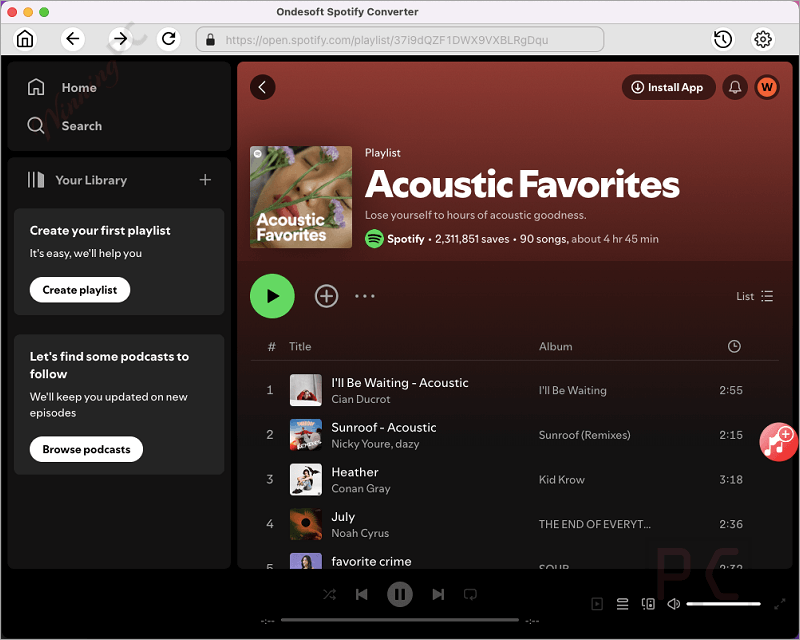Enter full screen player icon
The width and height of the screenshot is (800, 640).
780,604
